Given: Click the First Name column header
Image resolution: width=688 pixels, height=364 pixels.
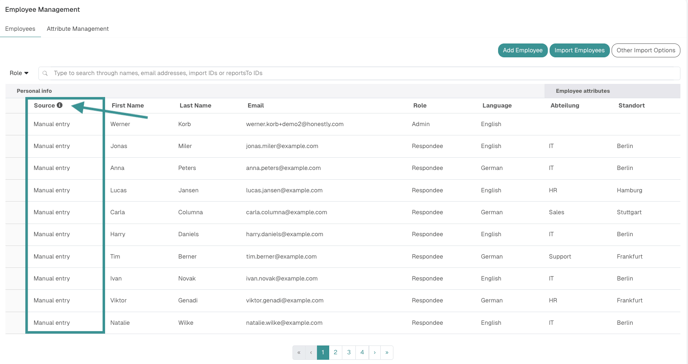Looking at the screenshot, I should click(128, 106).
